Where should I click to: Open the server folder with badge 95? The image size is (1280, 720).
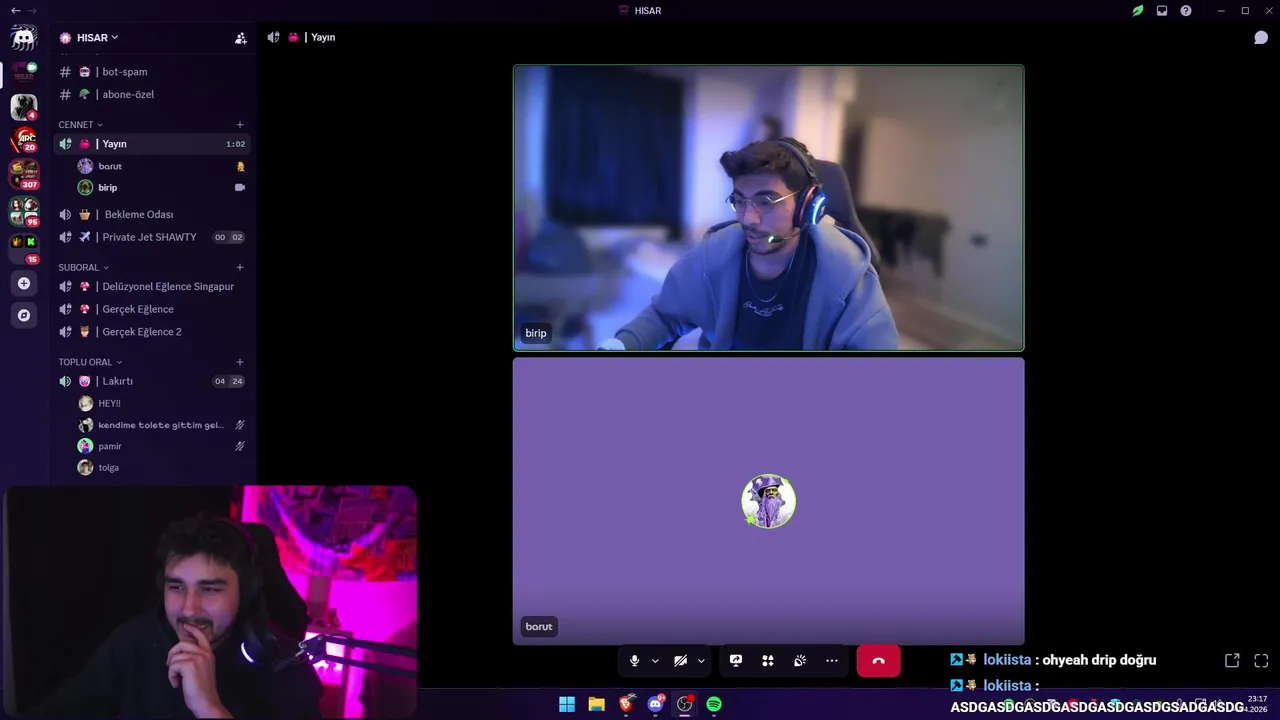pyautogui.click(x=24, y=211)
